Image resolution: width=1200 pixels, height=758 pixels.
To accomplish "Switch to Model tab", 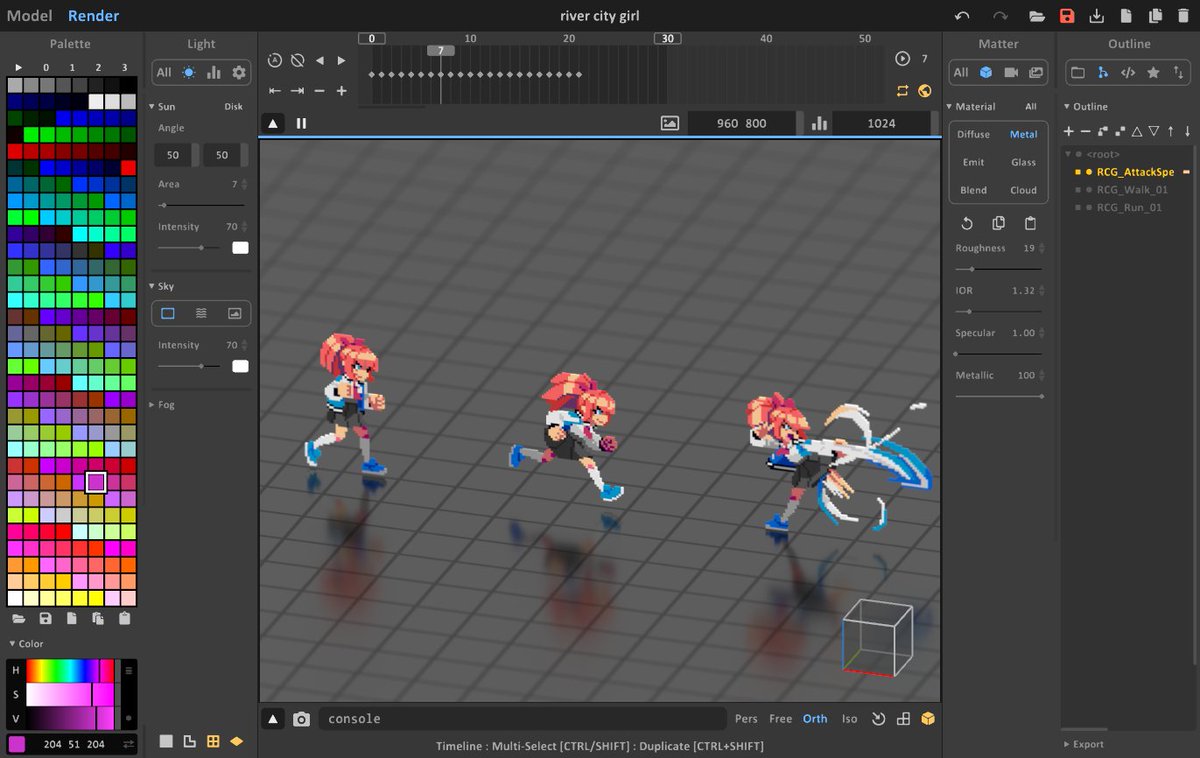I will click(29, 16).
